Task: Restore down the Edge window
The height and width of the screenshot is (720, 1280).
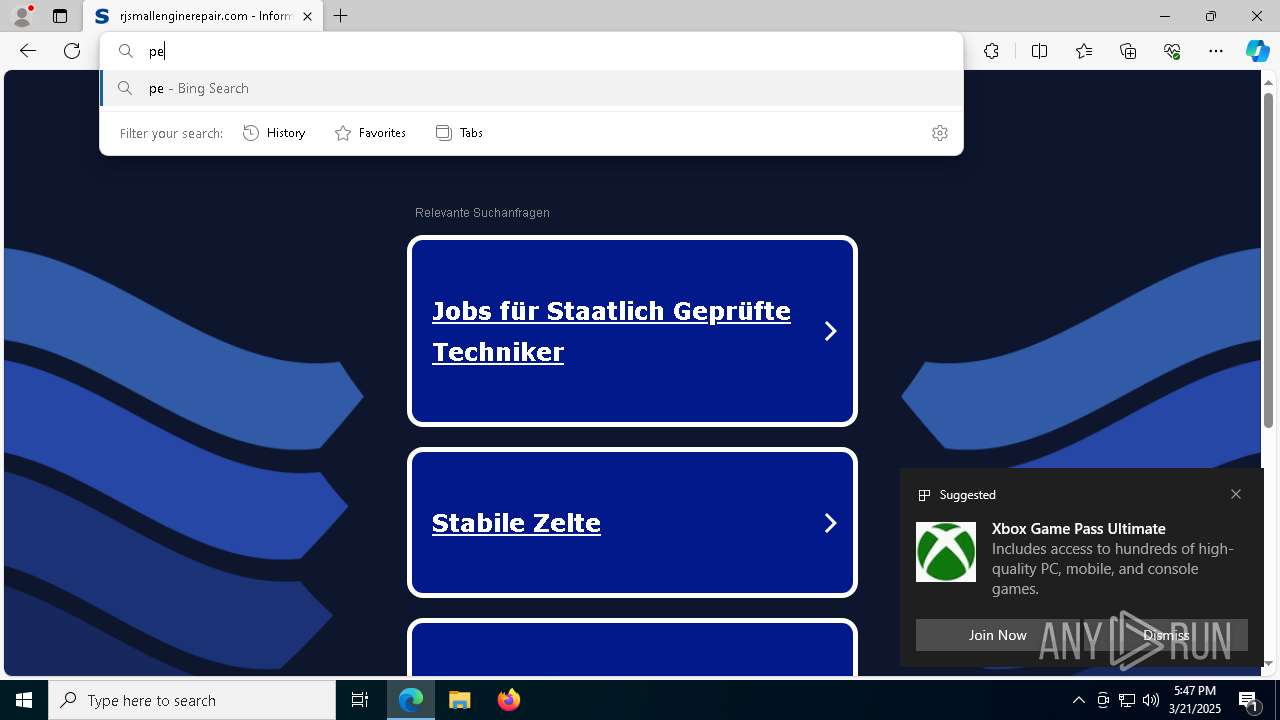Action: coord(1211,16)
